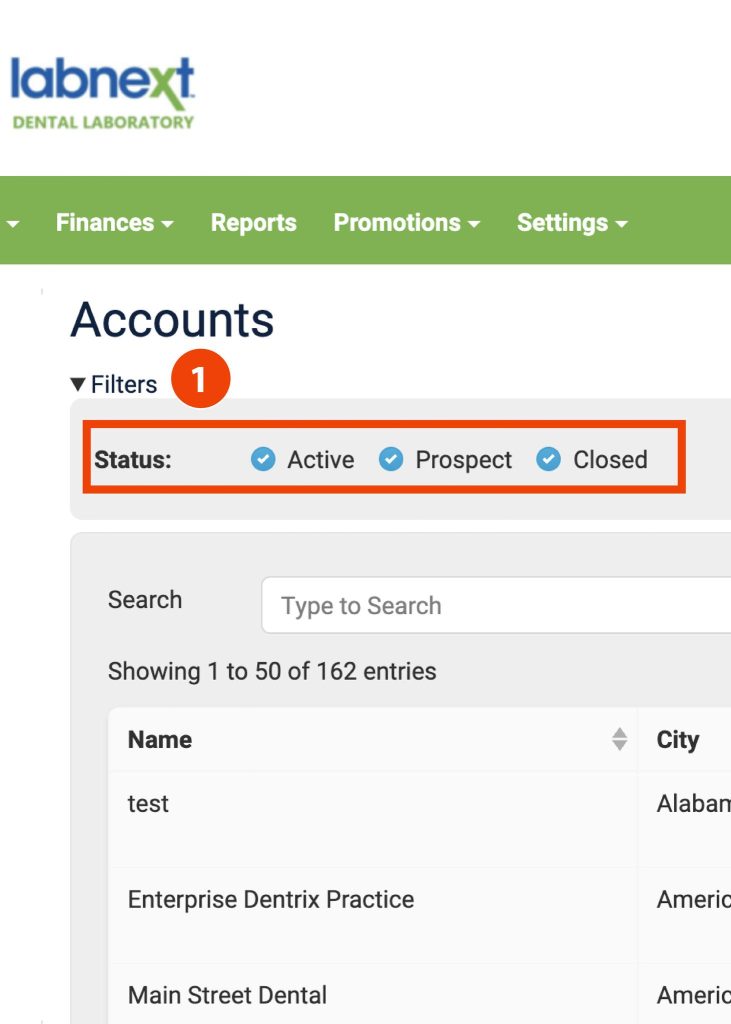Open the Settings menu
The height and width of the screenshot is (1024, 731).
569,223
